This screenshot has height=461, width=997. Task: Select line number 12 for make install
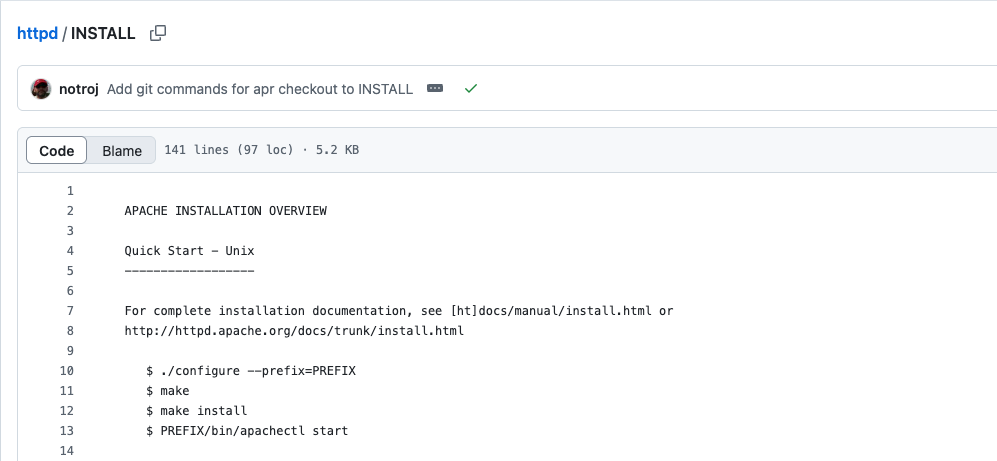point(67,411)
